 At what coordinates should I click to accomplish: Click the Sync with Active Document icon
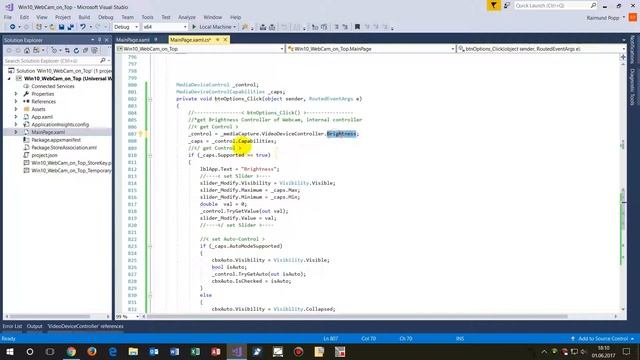tap(67, 51)
